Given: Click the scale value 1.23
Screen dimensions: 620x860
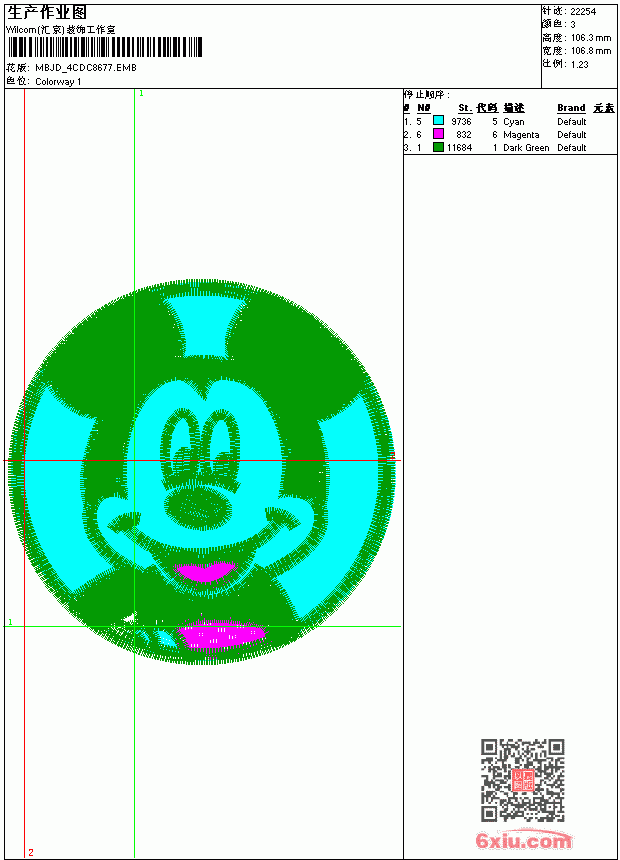Looking at the screenshot, I should pos(579,64).
